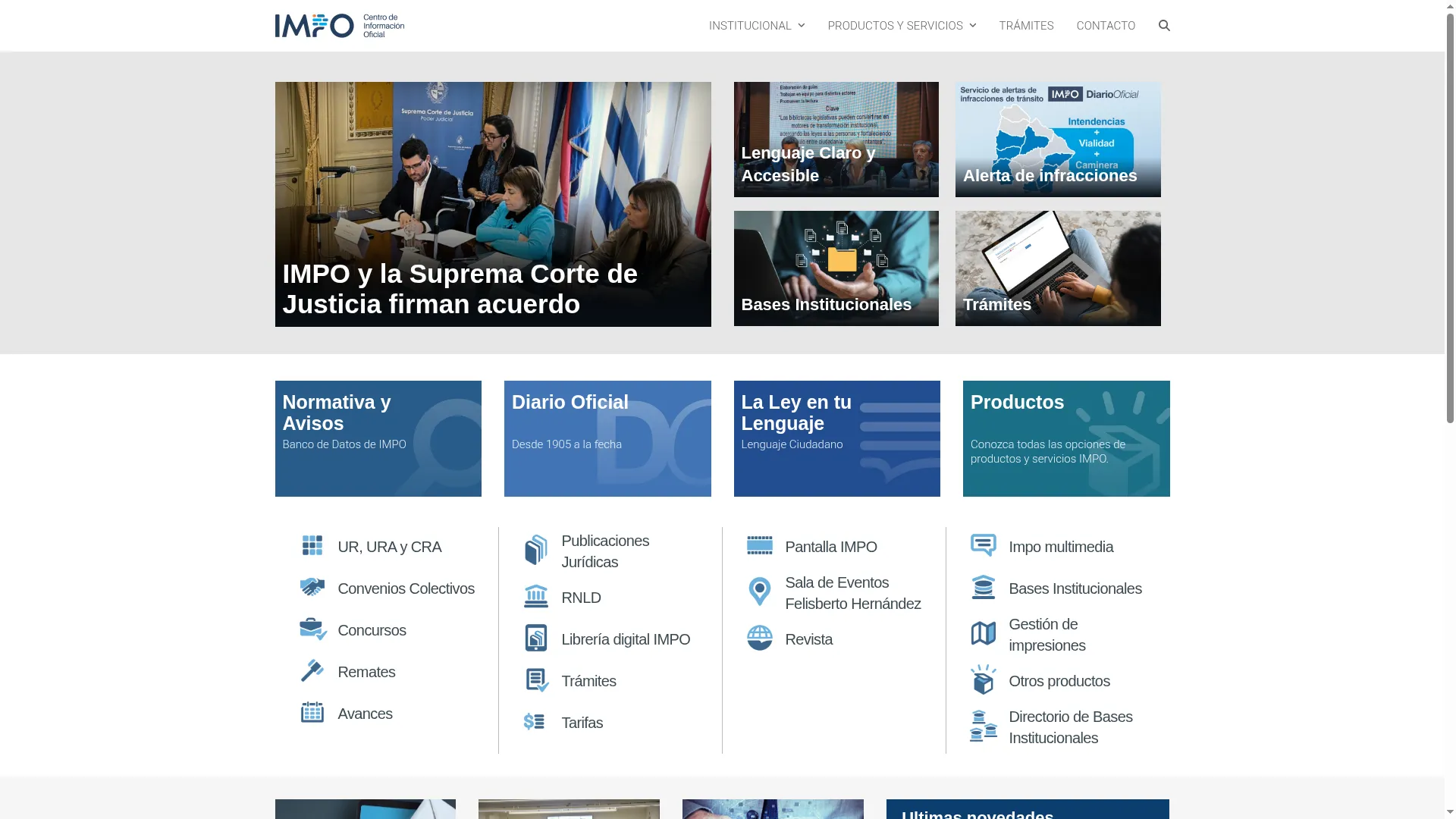The width and height of the screenshot is (1456, 819).
Task: Click the Convenios Colectivos handshake icon
Action: (x=312, y=587)
